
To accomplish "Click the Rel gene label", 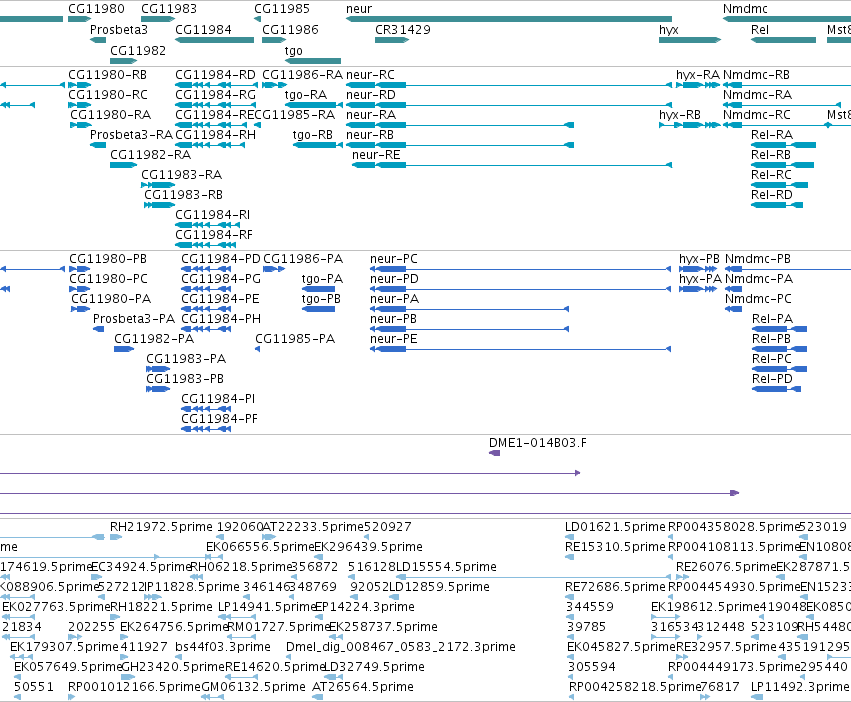I will tap(760, 29).
